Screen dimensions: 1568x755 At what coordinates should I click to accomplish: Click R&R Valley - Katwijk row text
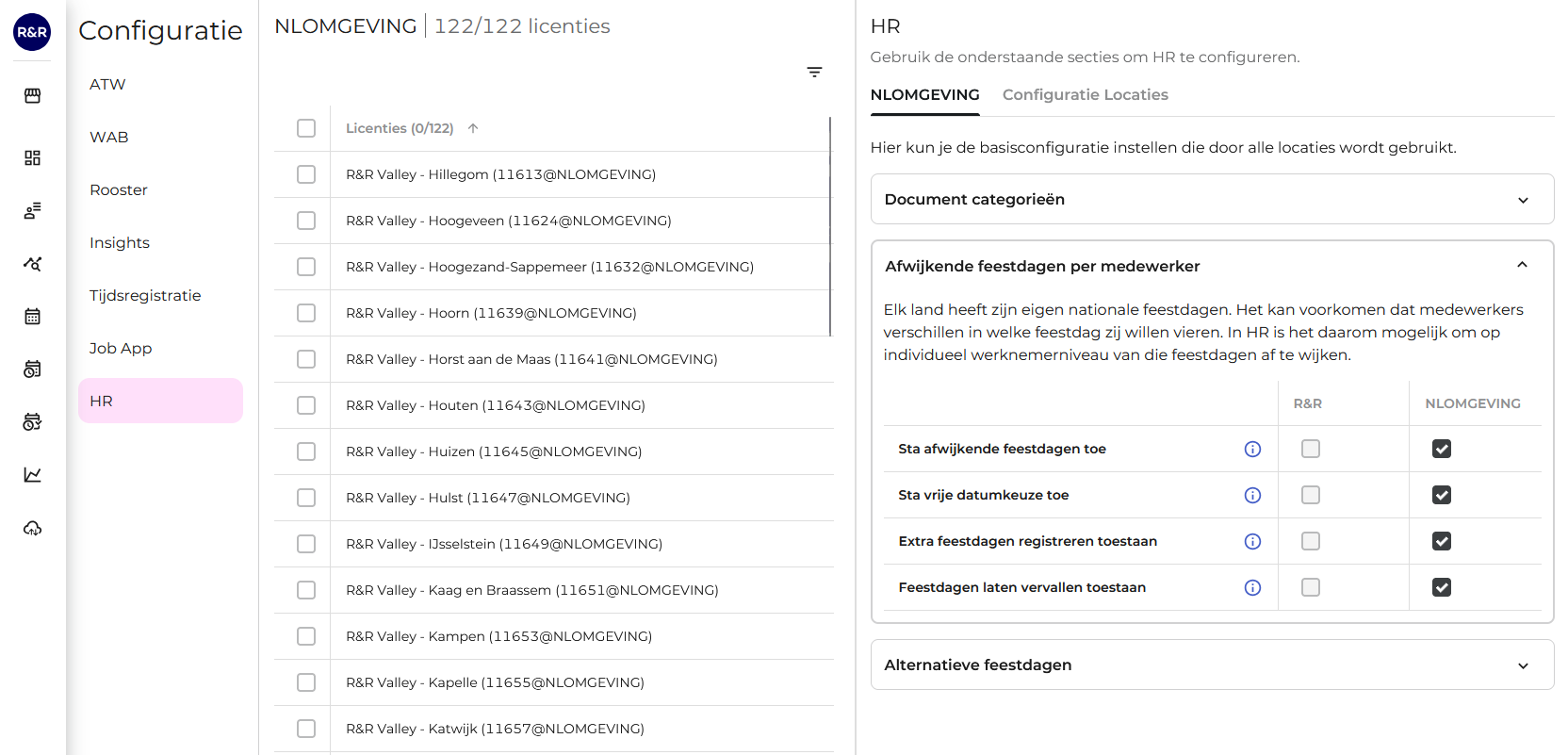495,729
